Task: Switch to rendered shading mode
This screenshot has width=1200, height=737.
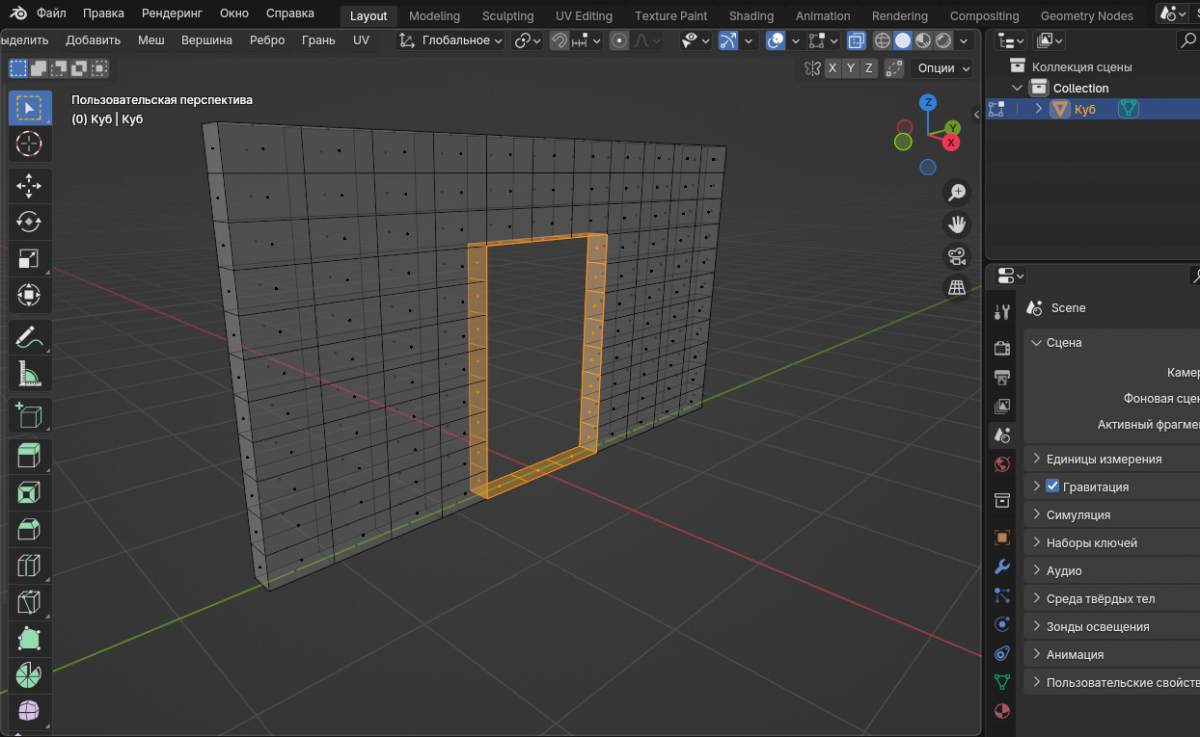Action: pyautogui.click(x=943, y=41)
